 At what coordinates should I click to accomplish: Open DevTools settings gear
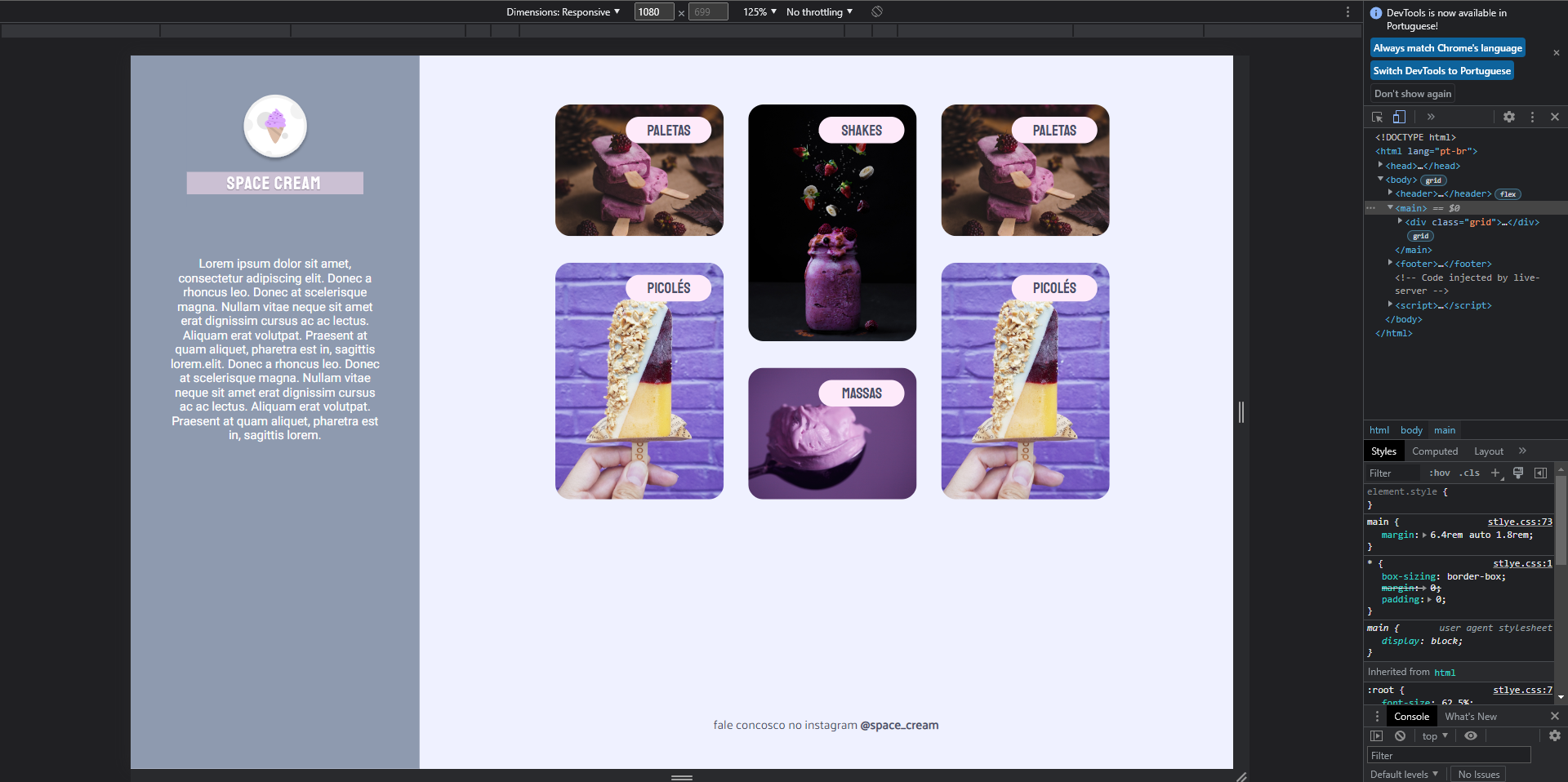tap(1509, 117)
